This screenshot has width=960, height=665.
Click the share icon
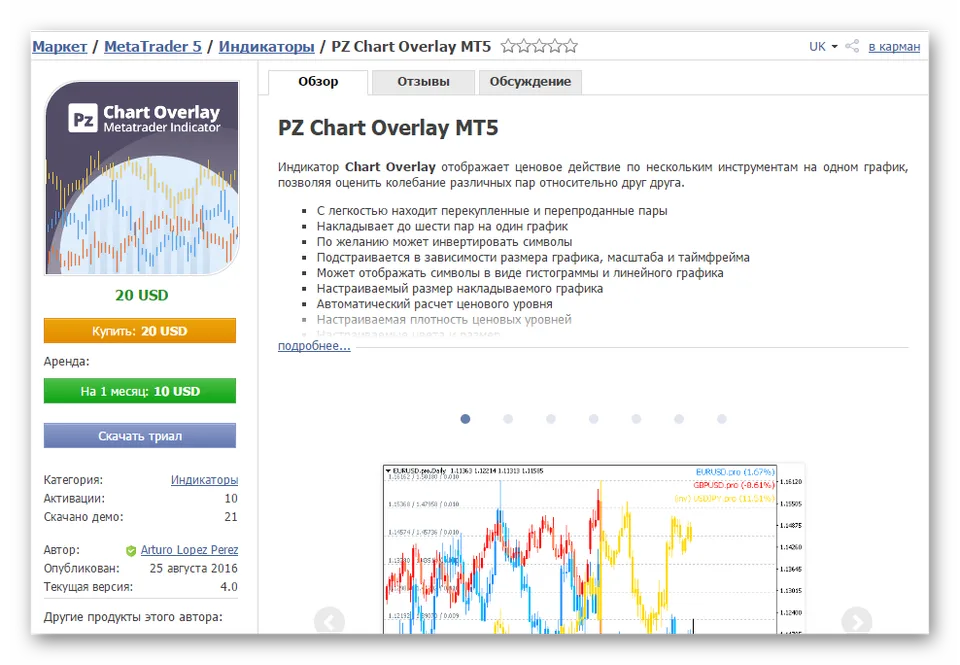pyautogui.click(x=852, y=46)
